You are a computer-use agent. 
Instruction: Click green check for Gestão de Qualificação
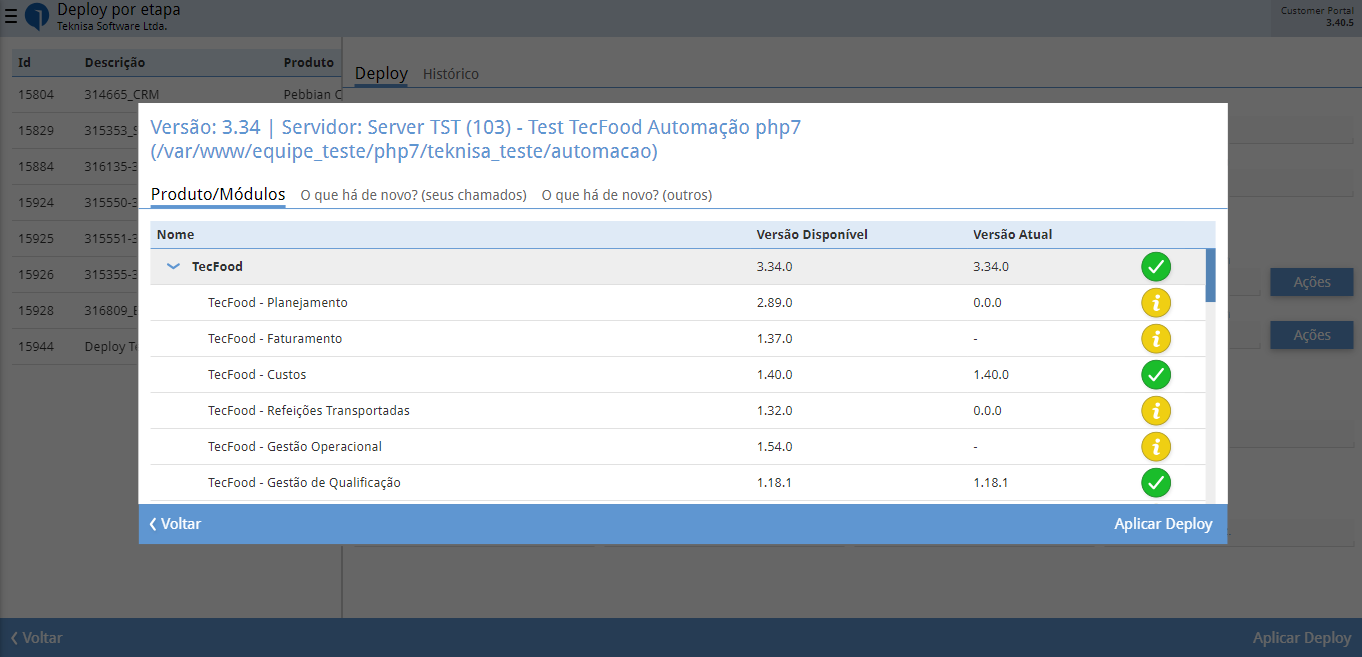click(x=1156, y=483)
